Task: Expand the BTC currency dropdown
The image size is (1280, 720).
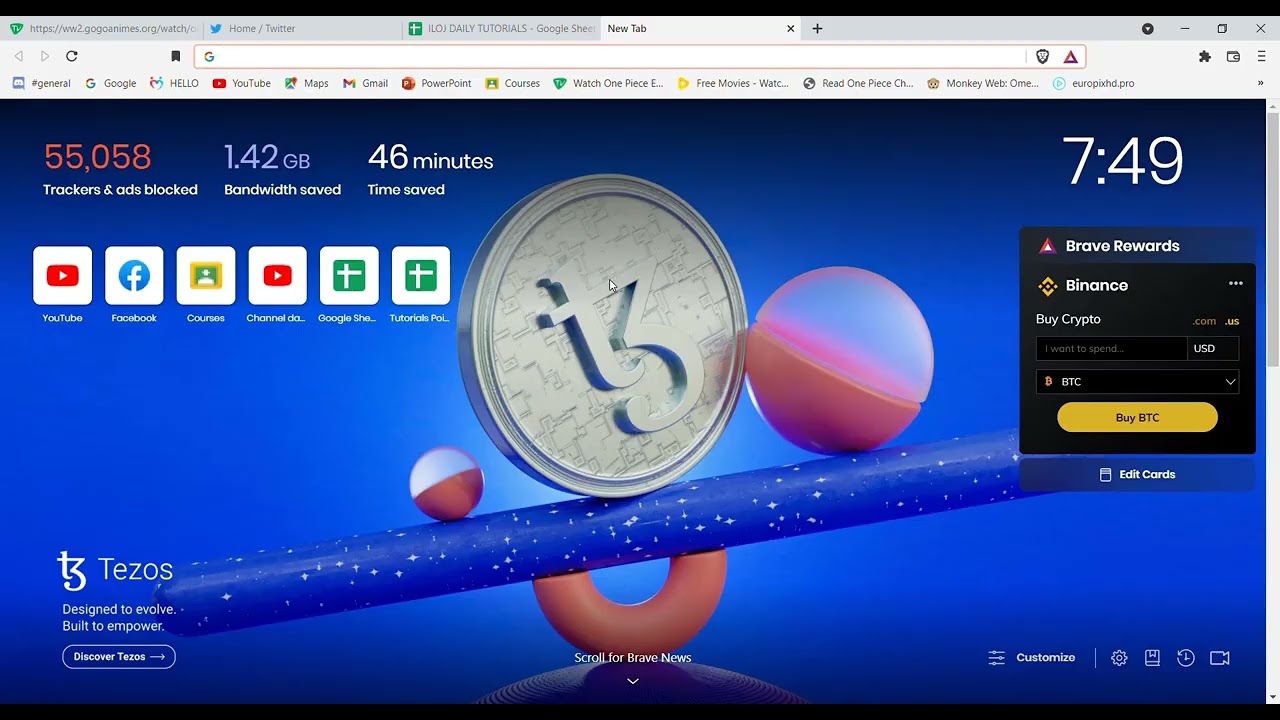Action: [1138, 382]
